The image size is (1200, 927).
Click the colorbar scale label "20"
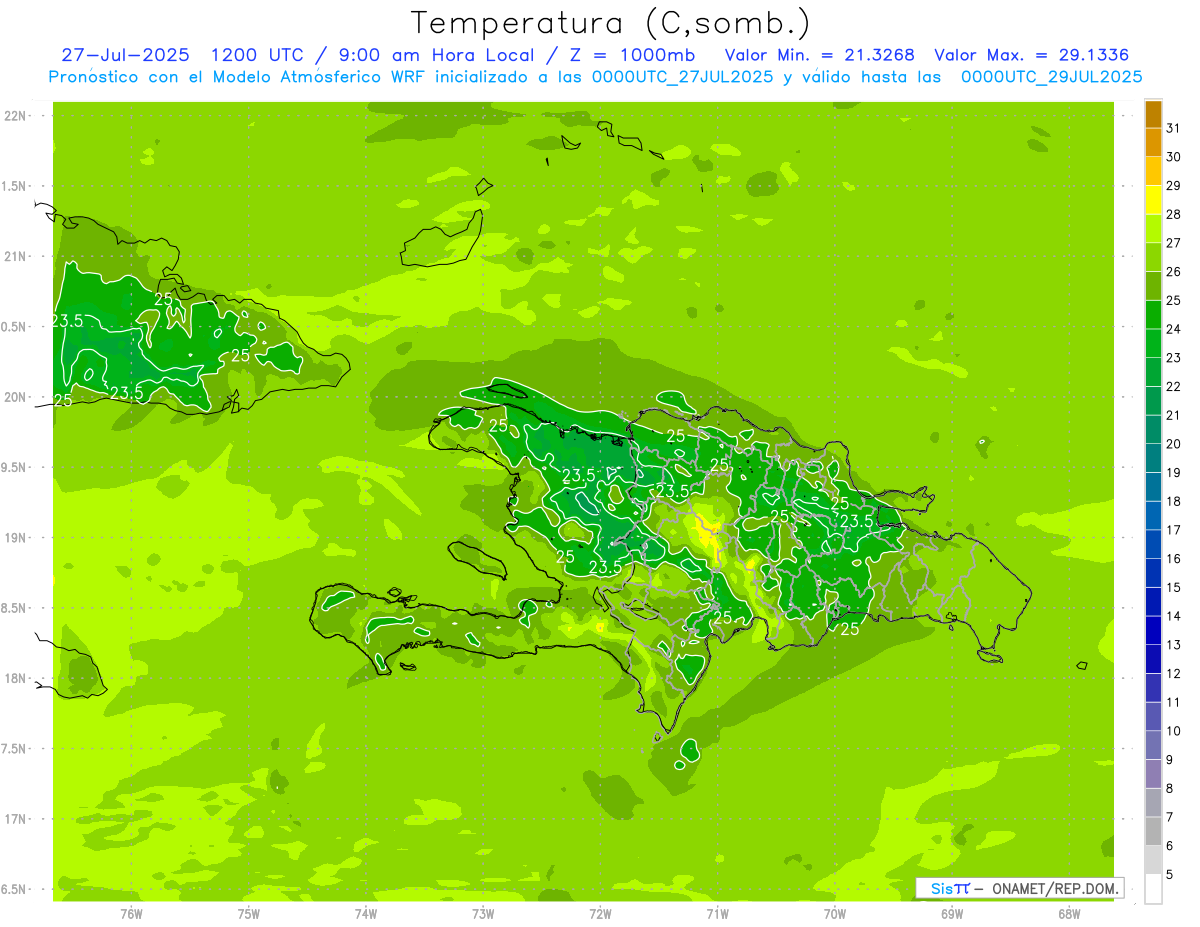[1174, 444]
